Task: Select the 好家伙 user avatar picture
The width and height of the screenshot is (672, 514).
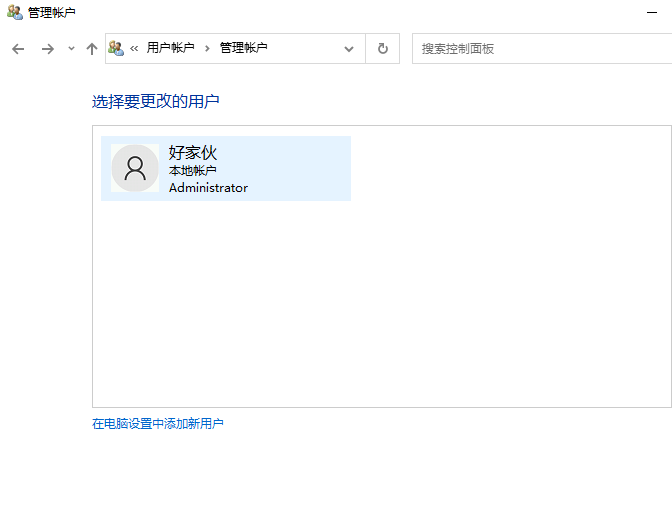Action: point(135,168)
